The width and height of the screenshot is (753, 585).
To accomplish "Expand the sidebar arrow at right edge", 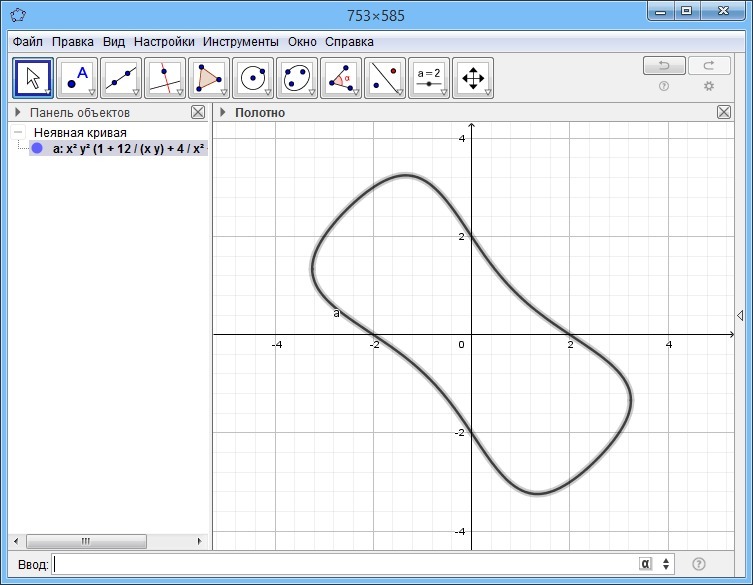I will pos(740,316).
